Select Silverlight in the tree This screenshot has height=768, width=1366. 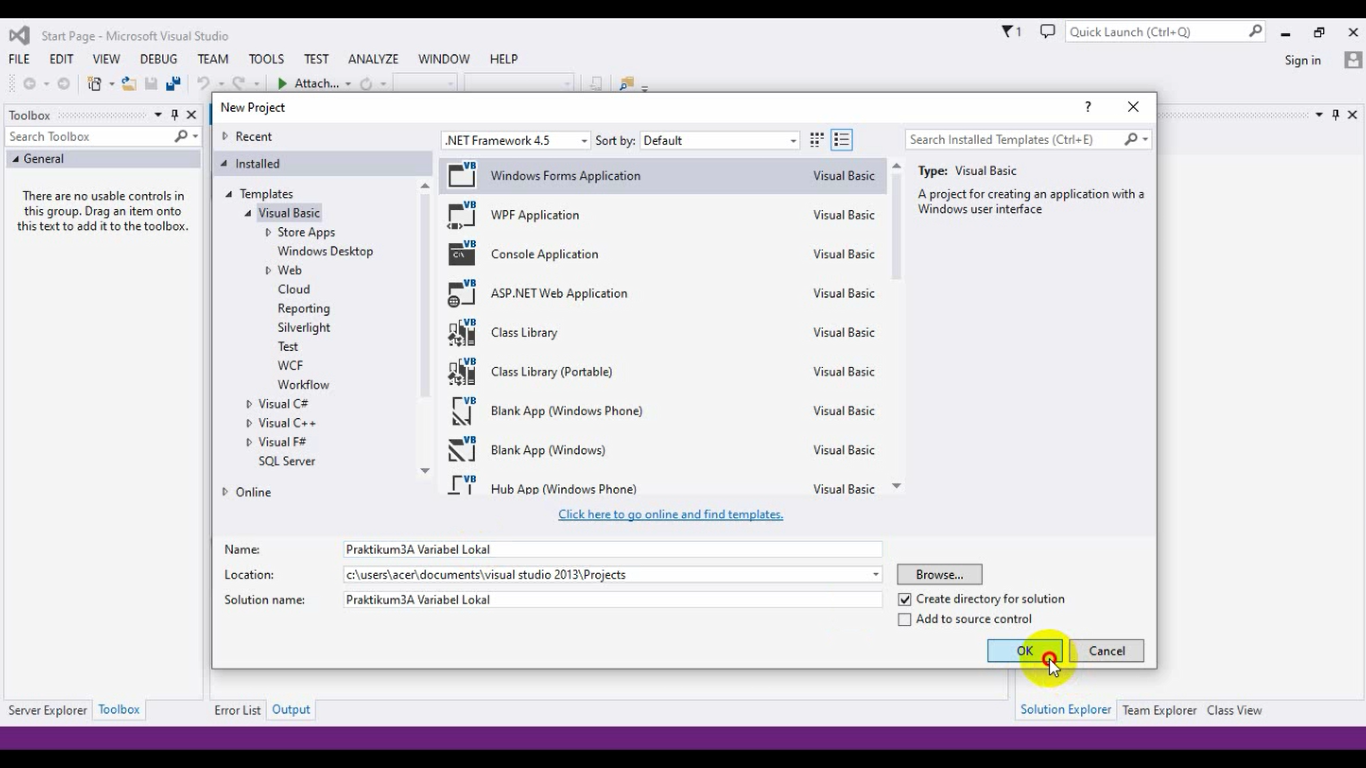[304, 327]
